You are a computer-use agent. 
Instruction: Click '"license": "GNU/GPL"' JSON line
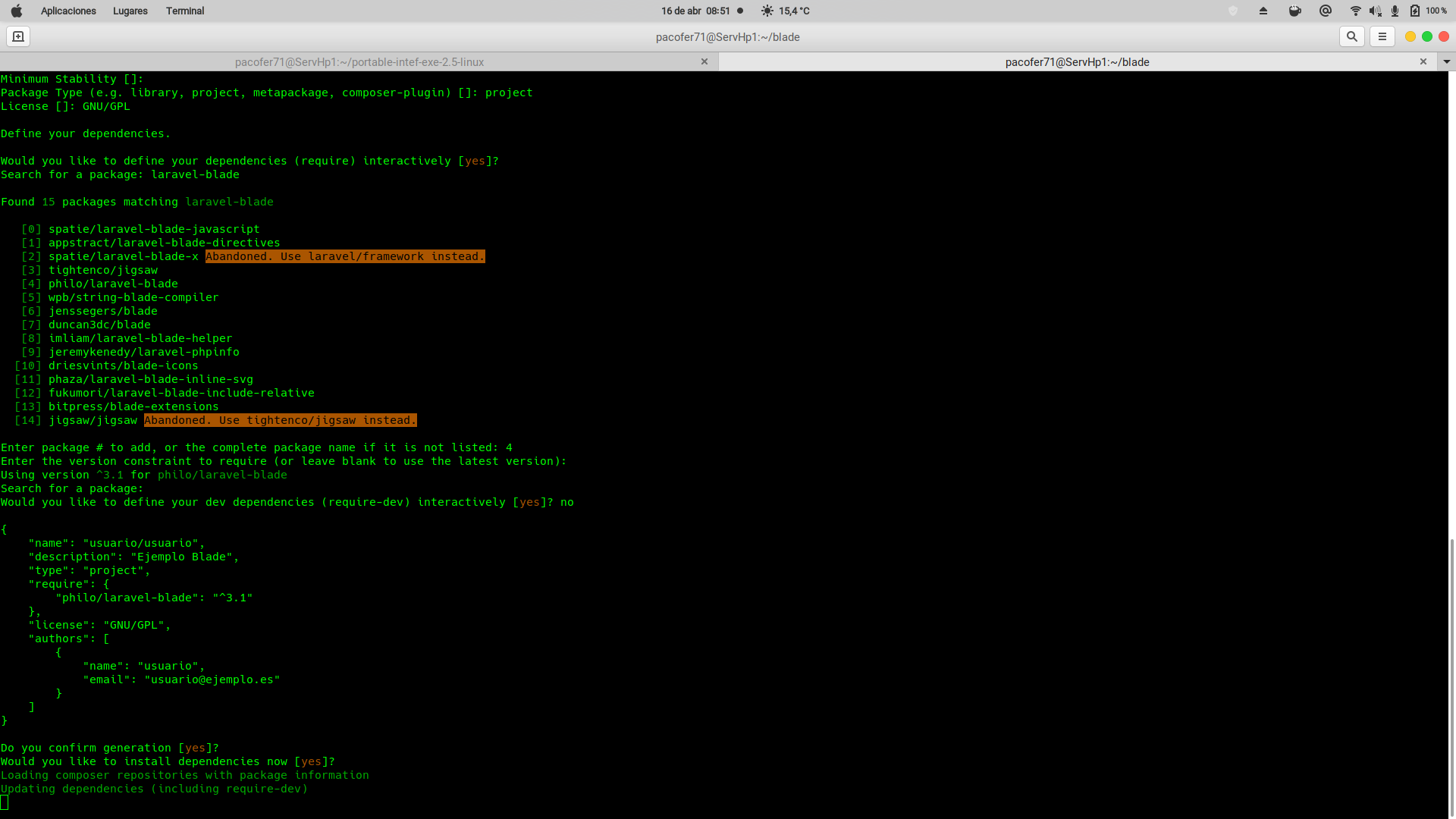(x=99, y=625)
